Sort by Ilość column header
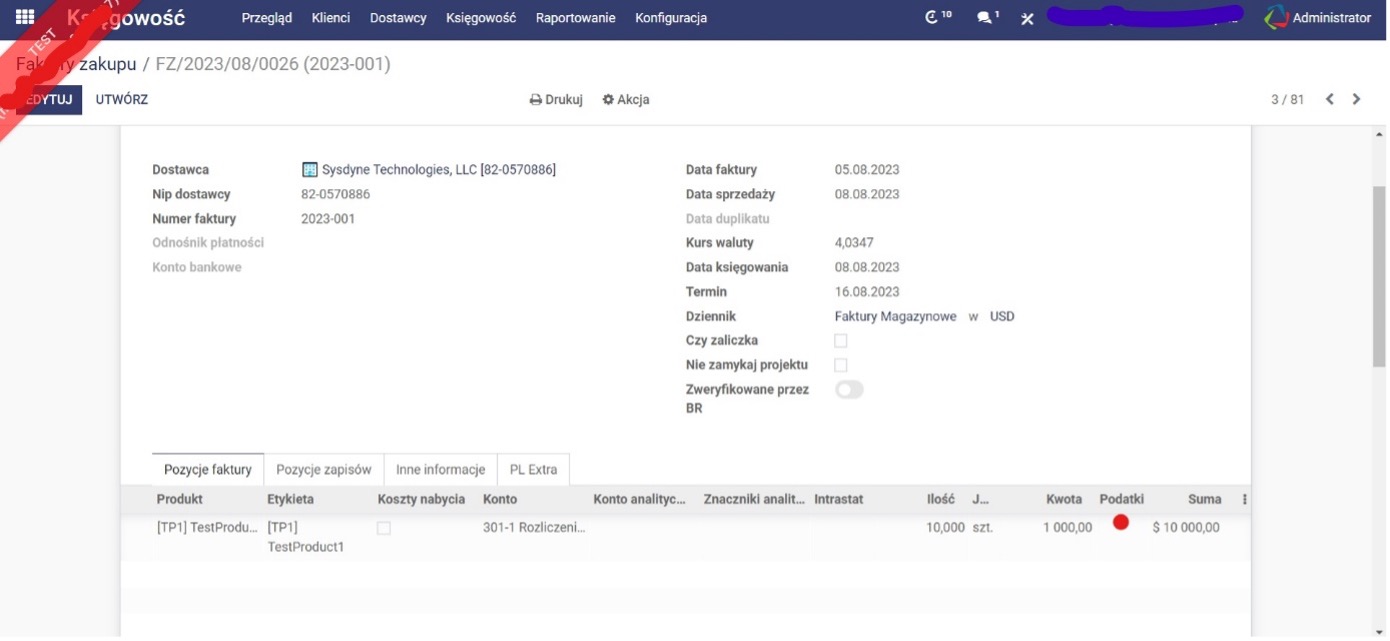Viewport: 1390px width, 641px height. click(941, 499)
